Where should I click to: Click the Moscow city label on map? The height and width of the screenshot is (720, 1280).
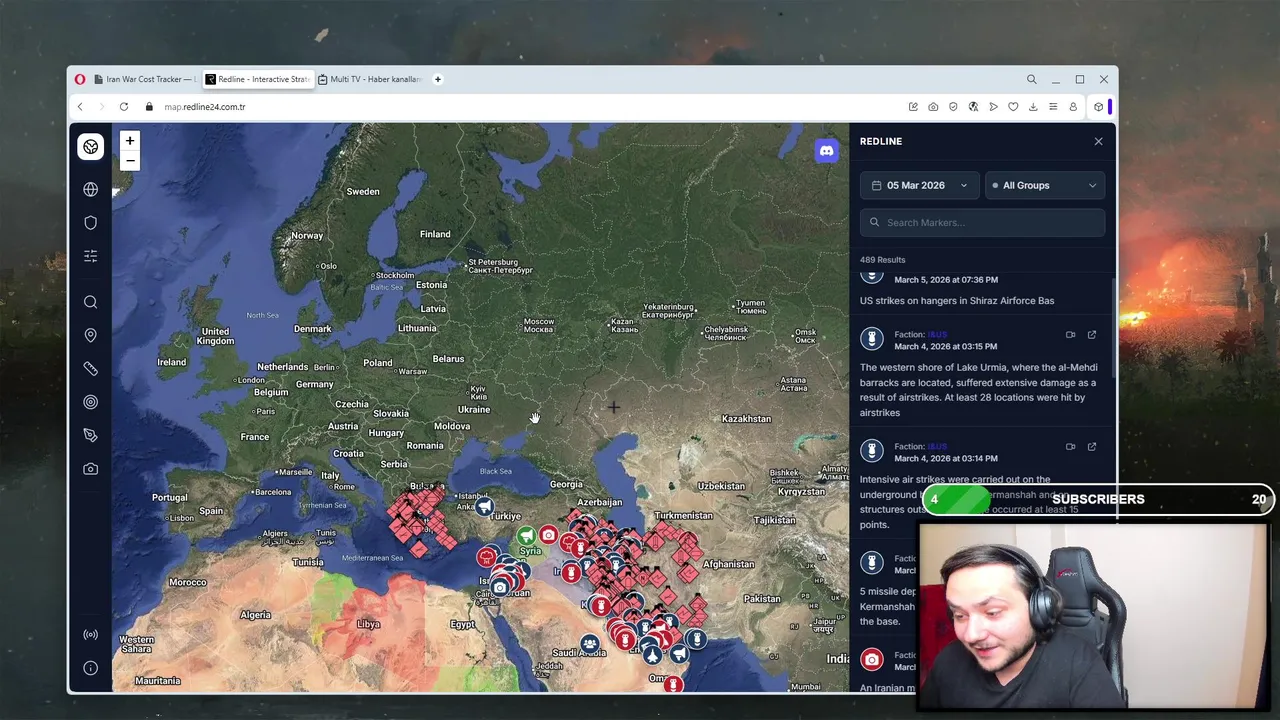pos(538,325)
